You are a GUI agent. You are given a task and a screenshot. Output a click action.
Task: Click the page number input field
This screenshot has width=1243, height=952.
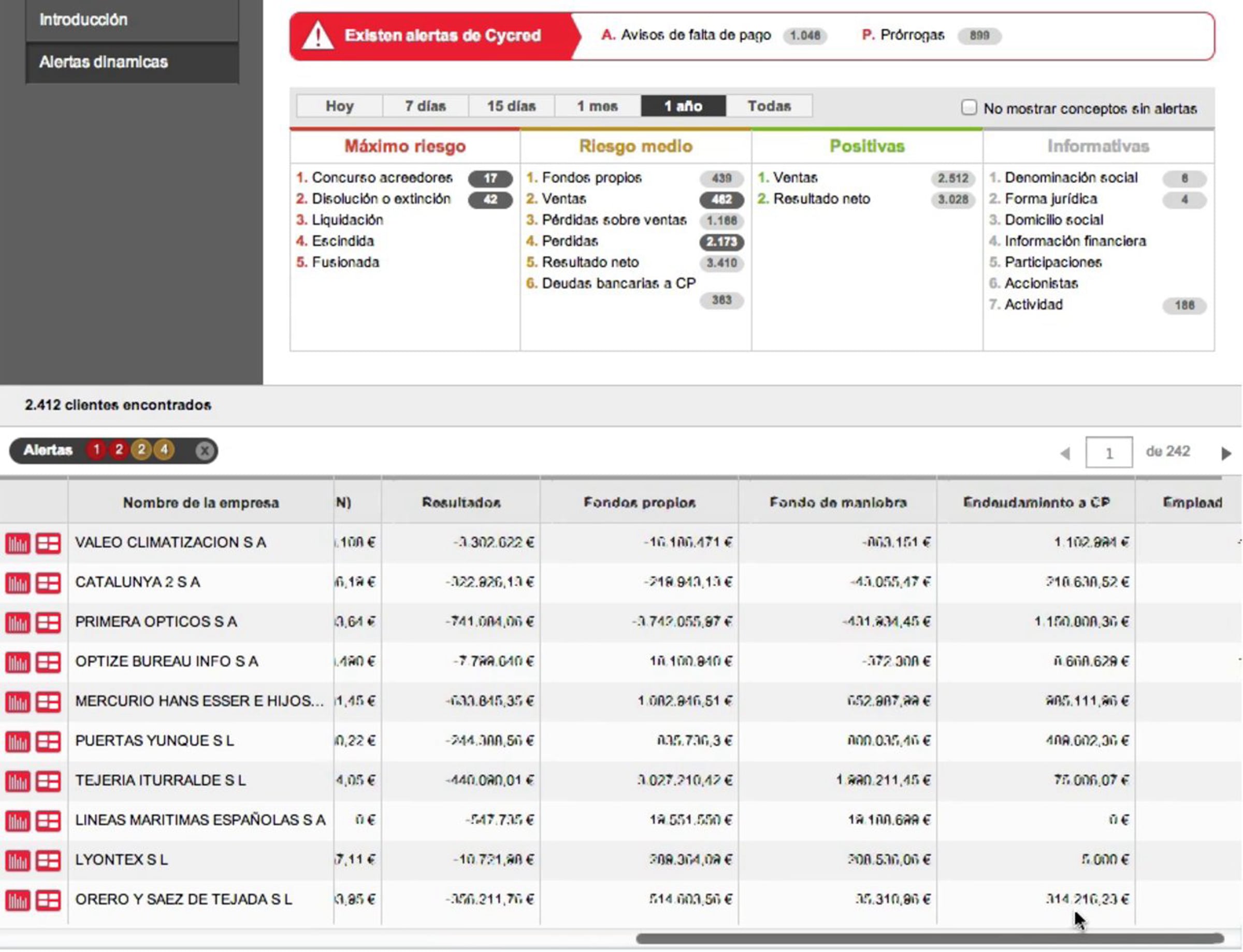pyautogui.click(x=1108, y=453)
